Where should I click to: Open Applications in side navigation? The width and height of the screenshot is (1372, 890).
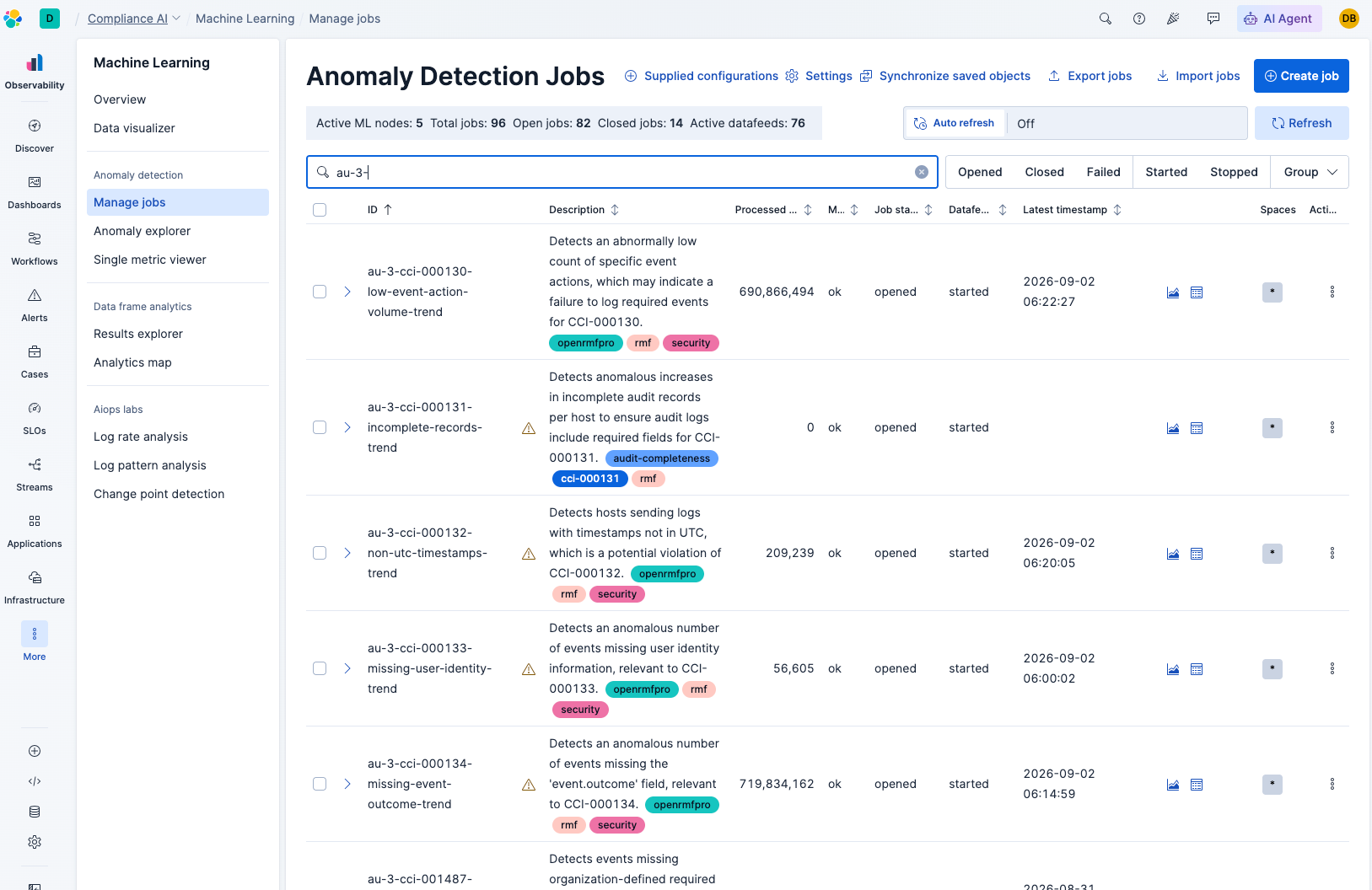tap(35, 531)
